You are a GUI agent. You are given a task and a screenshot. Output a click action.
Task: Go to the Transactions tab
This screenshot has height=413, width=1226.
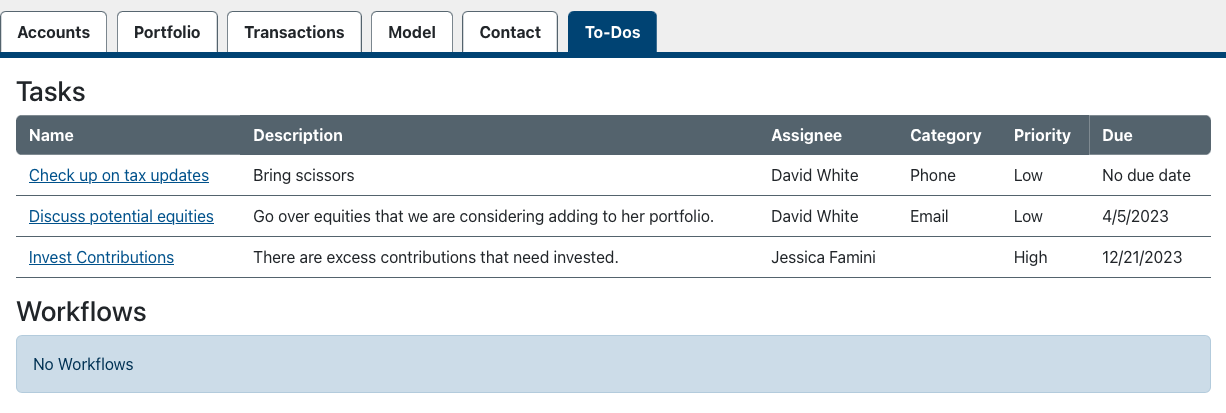[294, 32]
